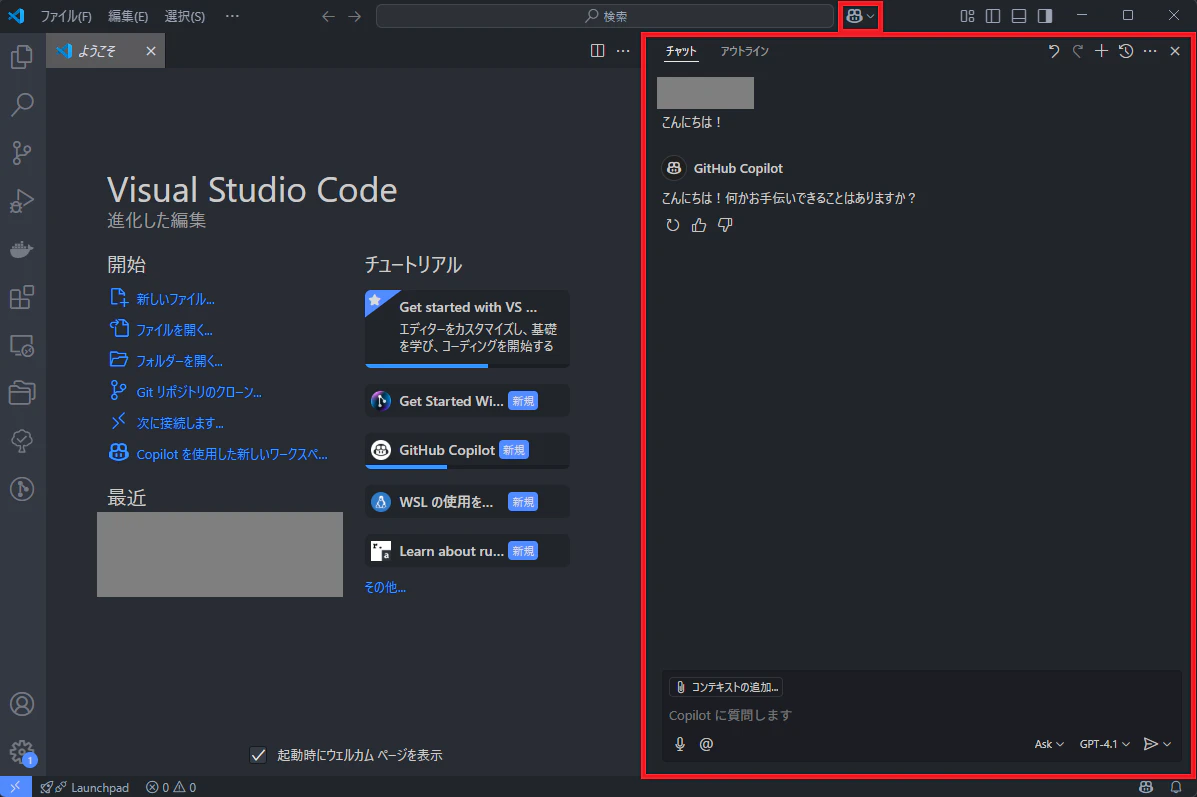This screenshot has height=797, width=1197.
Task: Open the Search view in activity bar
Action: [x=22, y=105]
